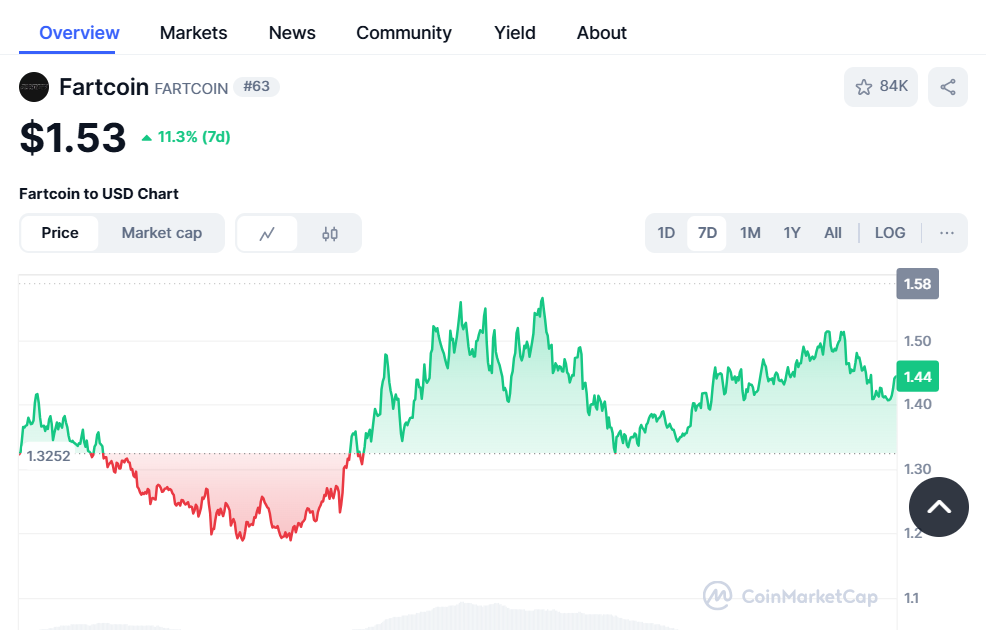Open the News tab
986x630 pixels.
coord(292,33)
